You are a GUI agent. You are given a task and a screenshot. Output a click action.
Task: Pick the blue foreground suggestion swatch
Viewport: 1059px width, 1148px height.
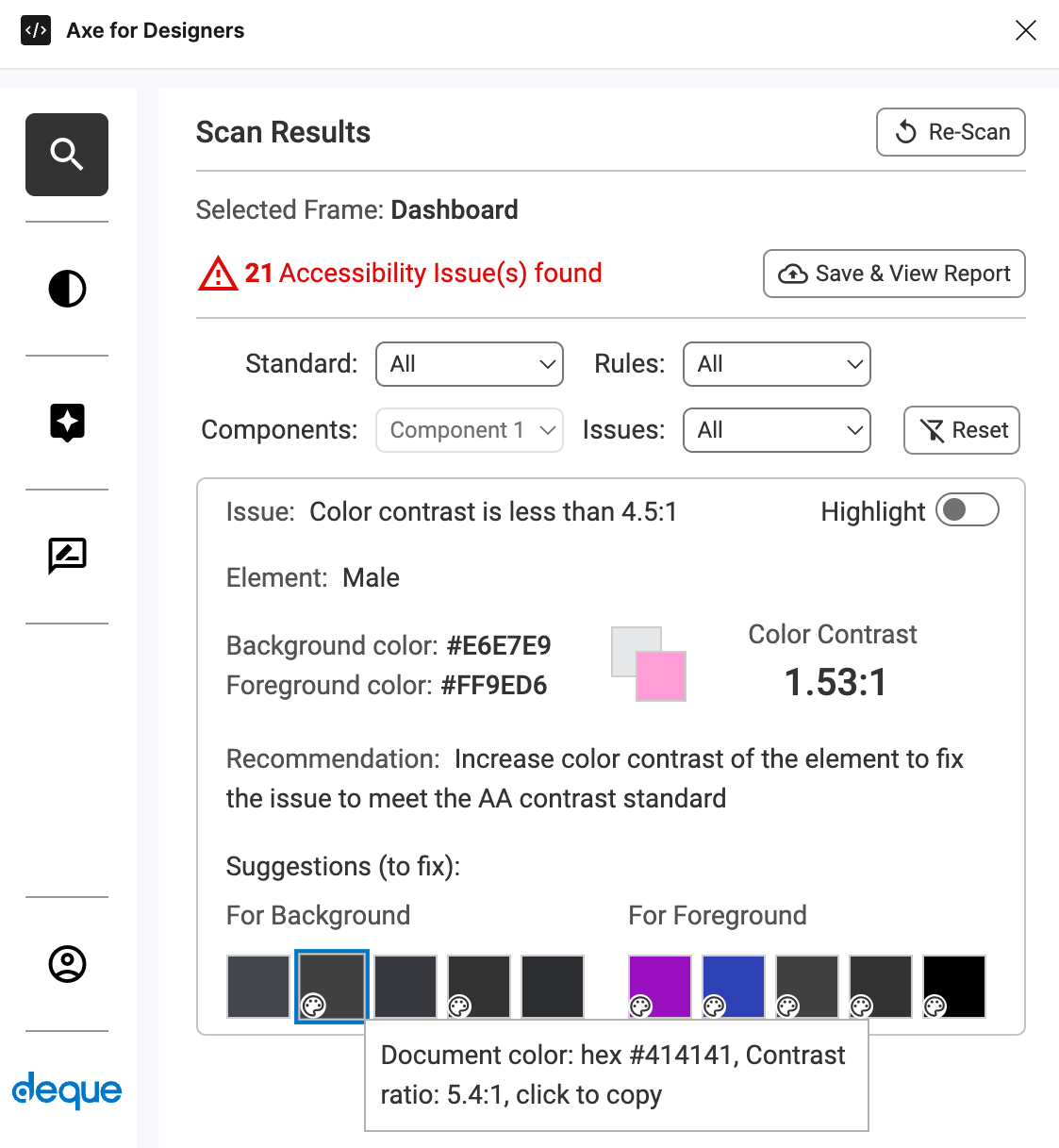(734, 986)
